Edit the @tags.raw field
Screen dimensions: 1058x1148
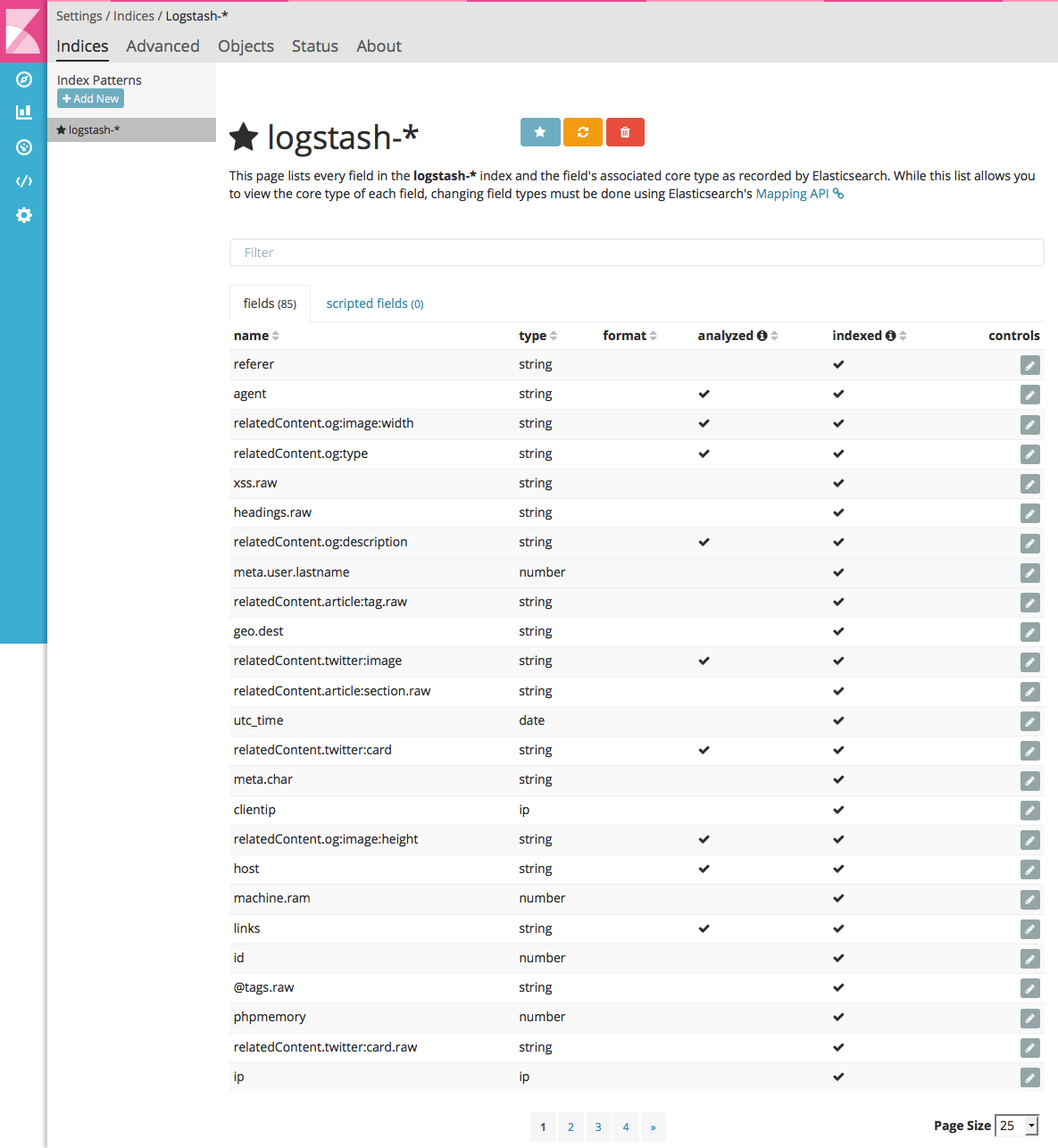[x=1030, y=988]
